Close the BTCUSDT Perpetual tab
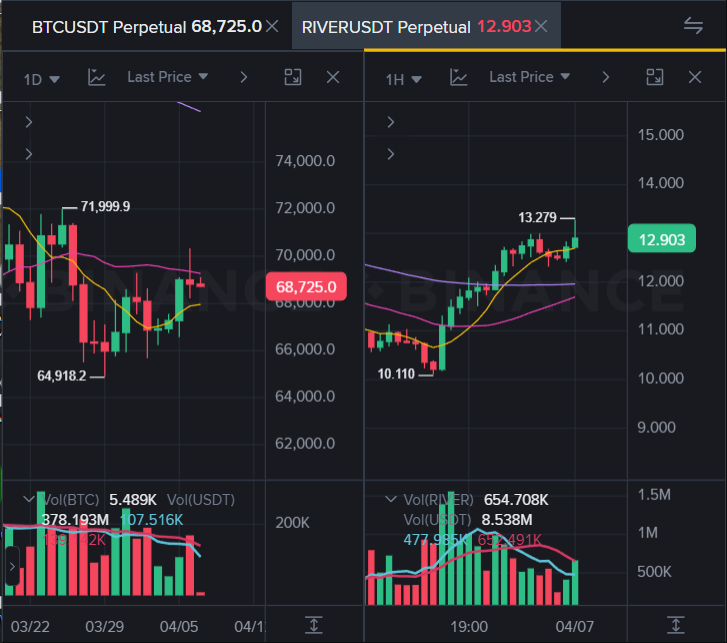 tap(273, 26)
